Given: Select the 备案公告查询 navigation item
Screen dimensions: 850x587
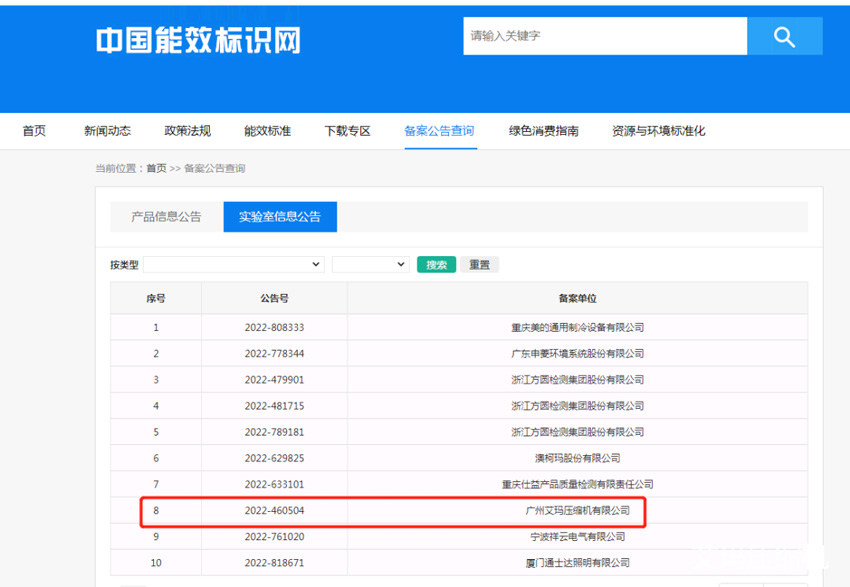Looking at the screenshot, I should point(439,131).
